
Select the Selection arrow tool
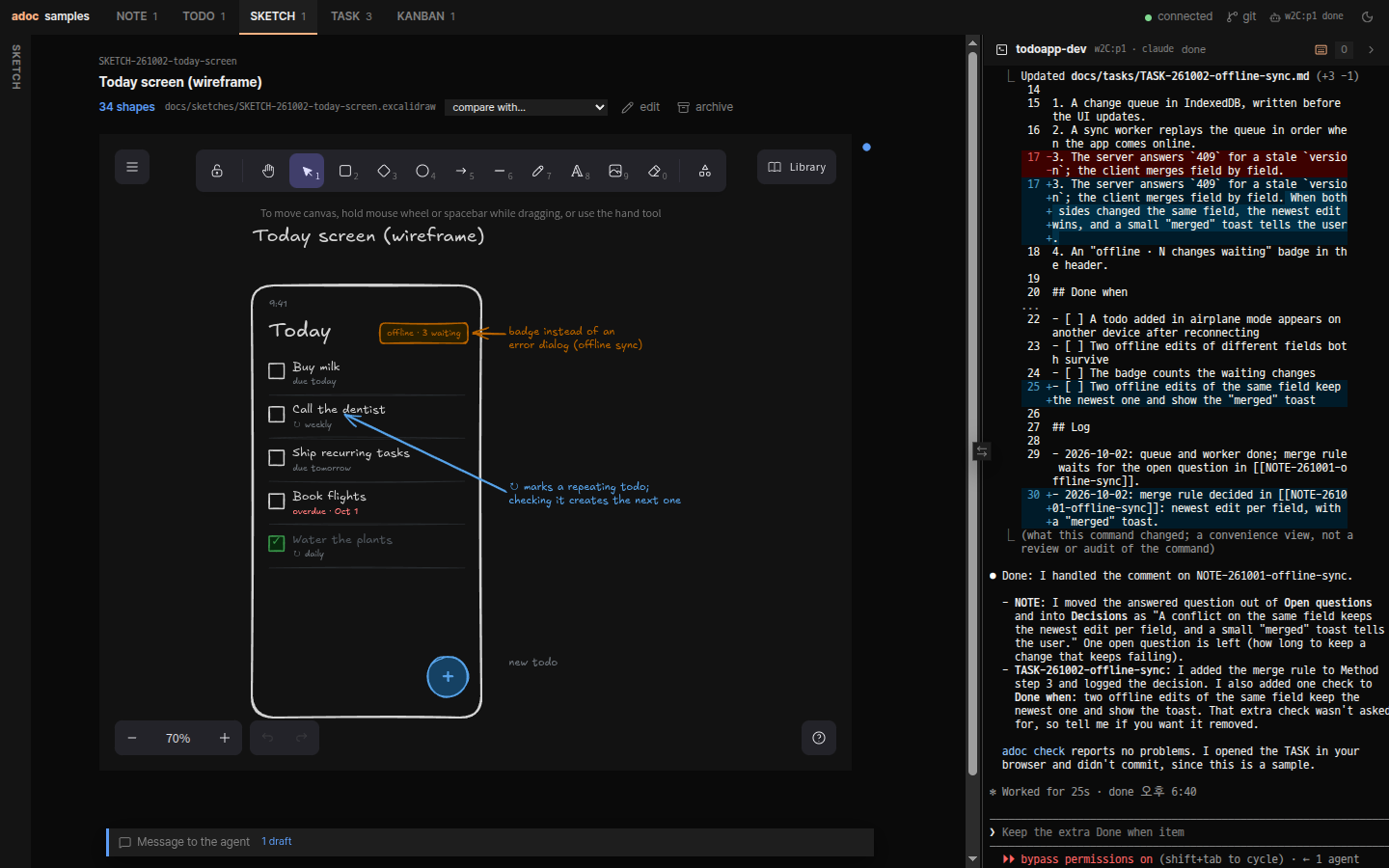click(x=307, y=171)
